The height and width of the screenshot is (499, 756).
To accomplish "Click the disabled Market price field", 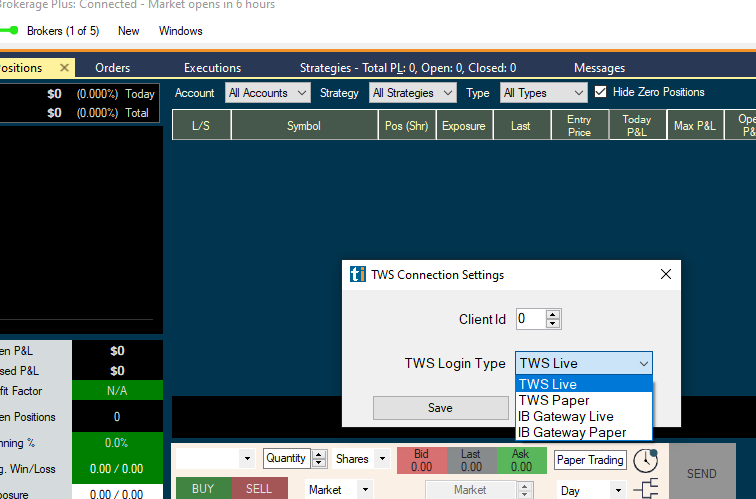I will 471,490.
